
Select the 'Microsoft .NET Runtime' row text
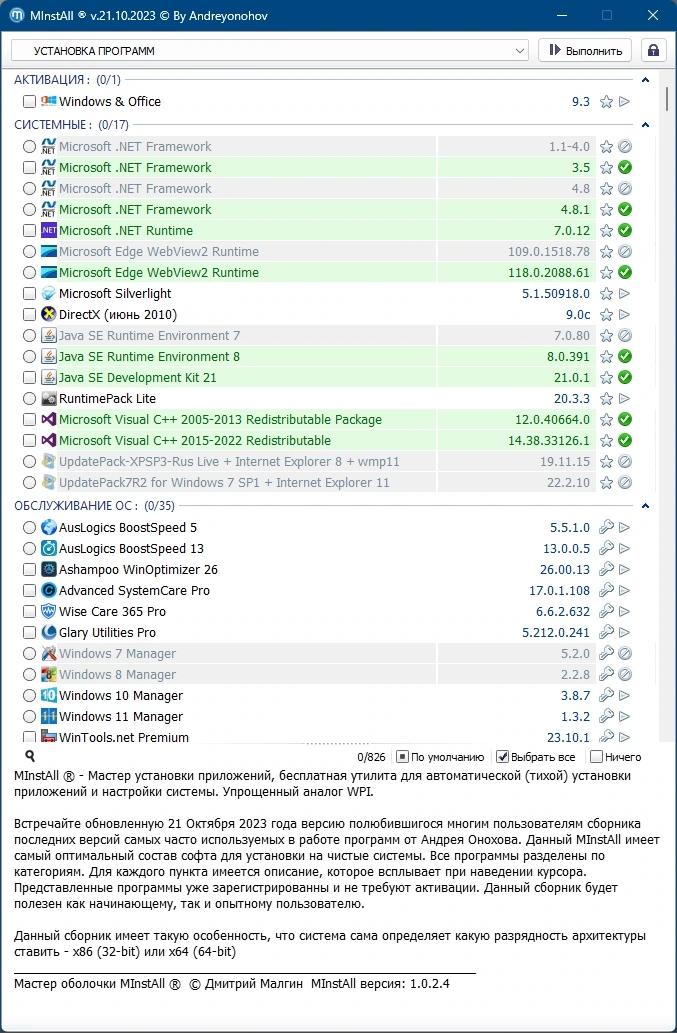(126, 231)
